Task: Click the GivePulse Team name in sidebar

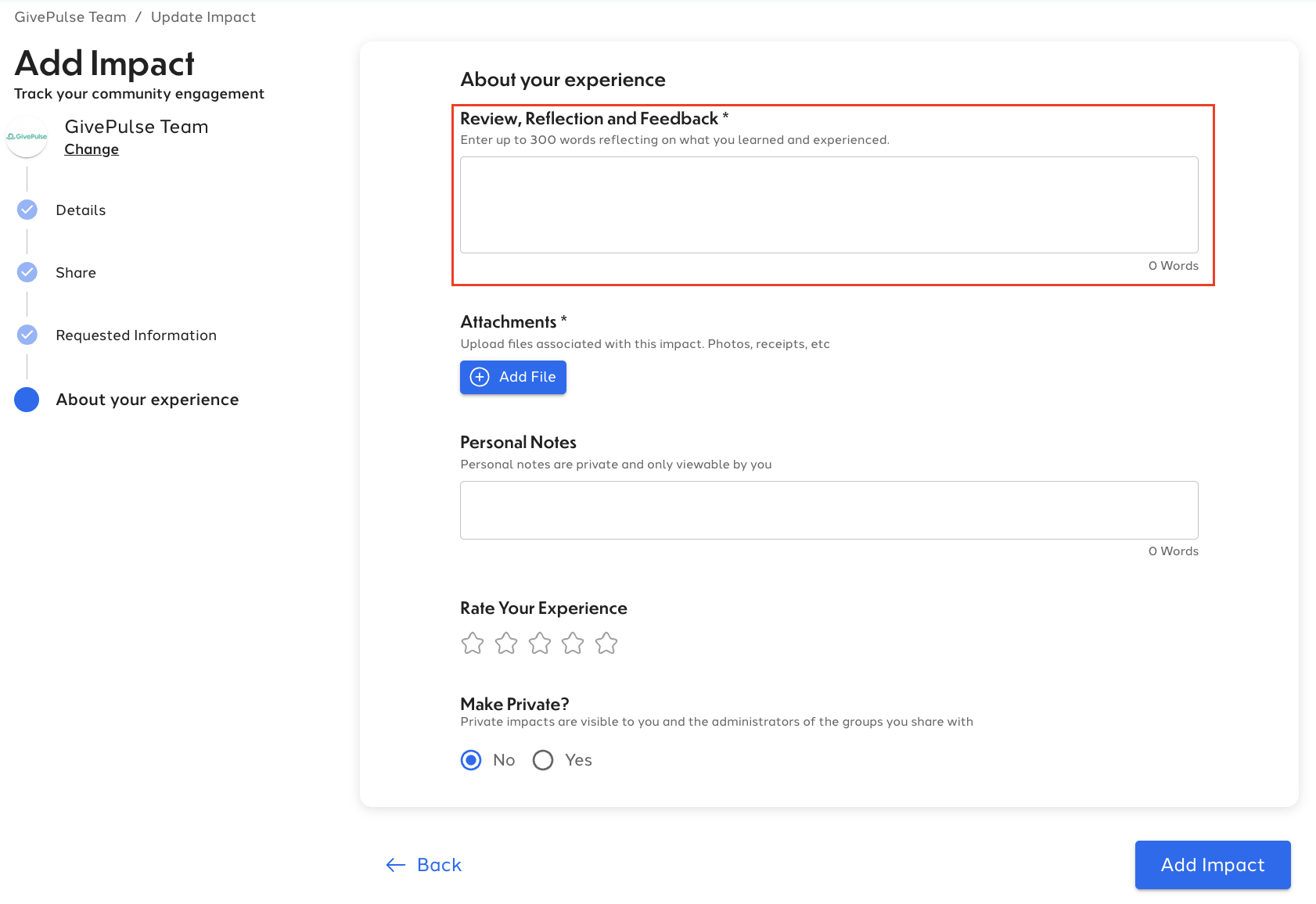Action: point(137,127)
